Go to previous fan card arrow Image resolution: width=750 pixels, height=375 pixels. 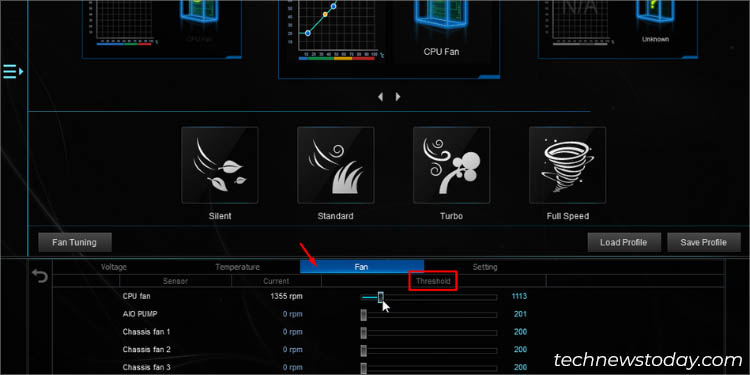pos(380,97)
